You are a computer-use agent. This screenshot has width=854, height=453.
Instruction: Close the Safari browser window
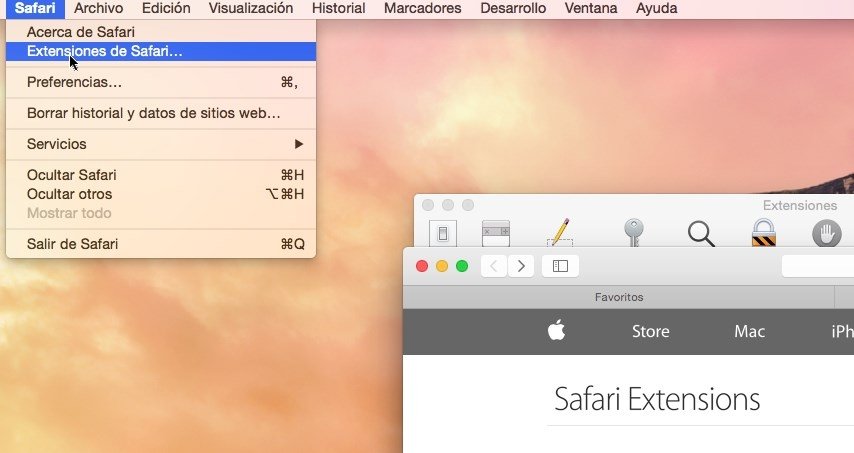tap(422, 266)
